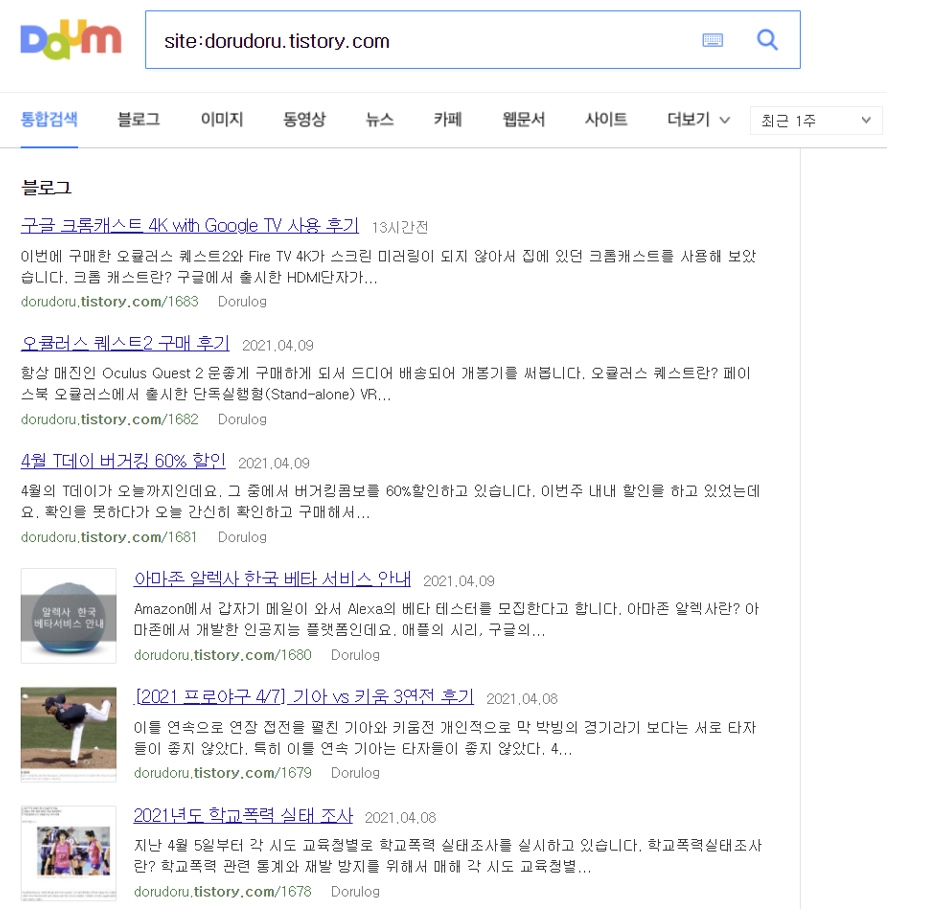932x912 pixels.
Task: Open 오큘러스 퀘스트2 구매 후기 post
Action: pyautogui.click(x=125, y=344)
